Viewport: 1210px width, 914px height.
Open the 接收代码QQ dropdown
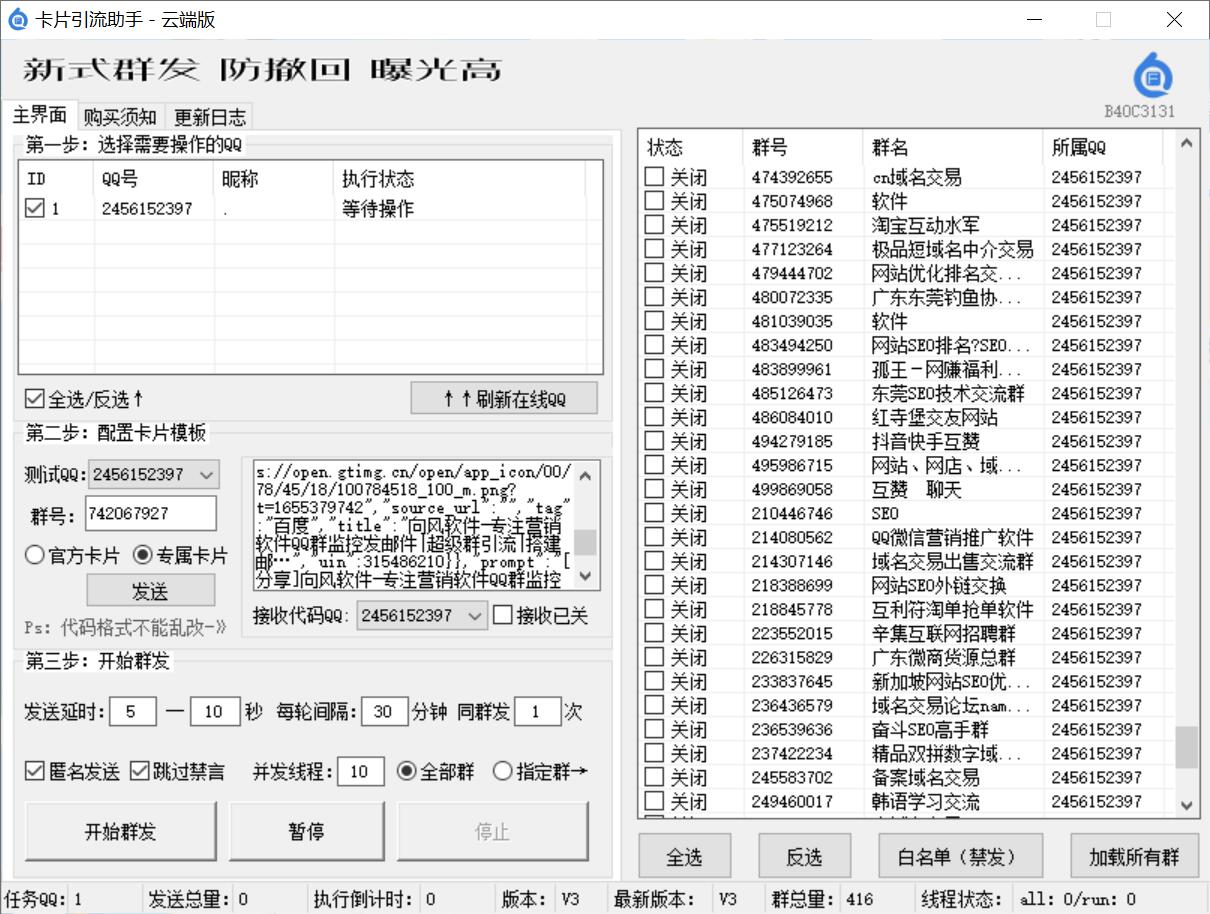click(x=422, y=616)
